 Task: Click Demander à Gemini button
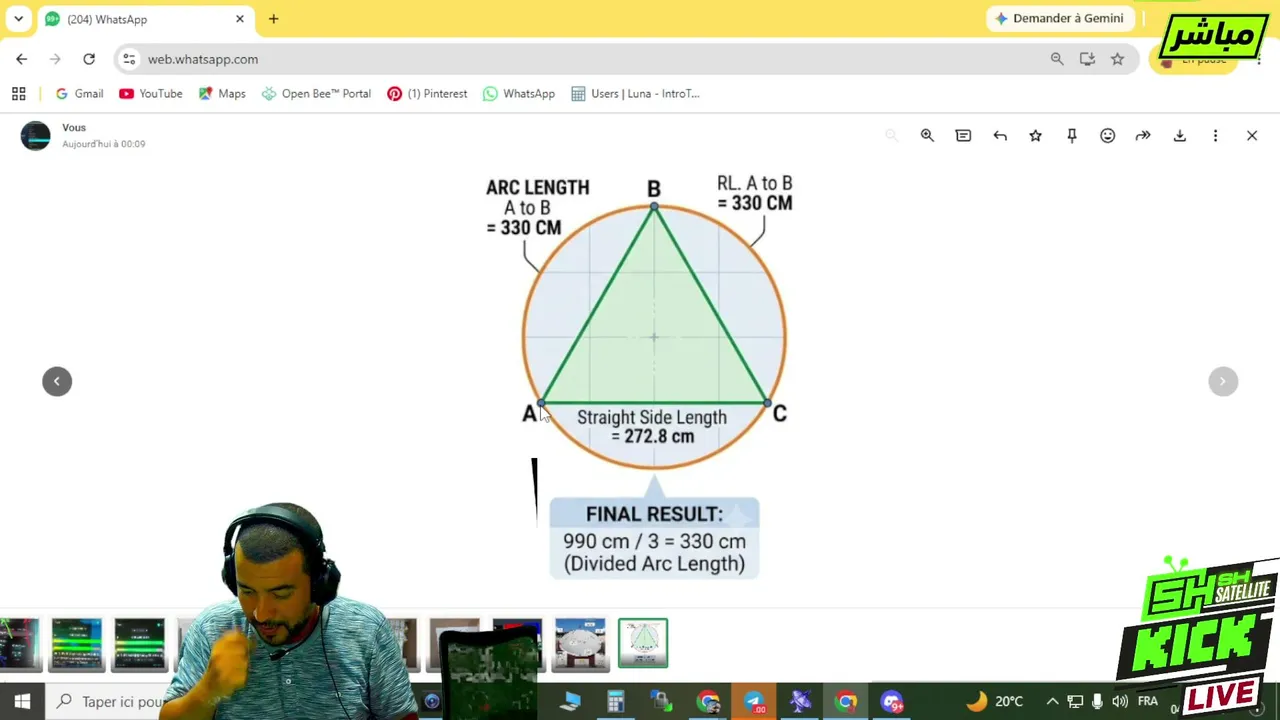(1059, 19)
